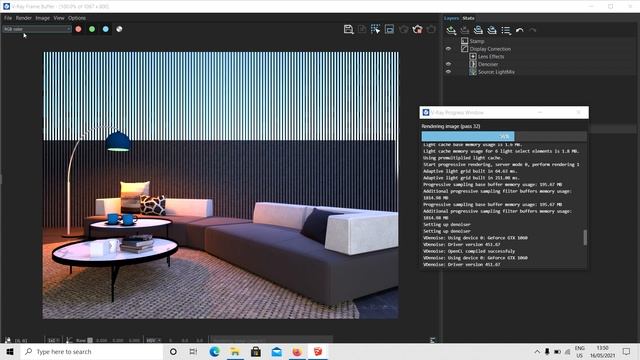Screen dimensions: 640x360
Task: Click the greyed stop render icon
Action: tap(403, 29)
